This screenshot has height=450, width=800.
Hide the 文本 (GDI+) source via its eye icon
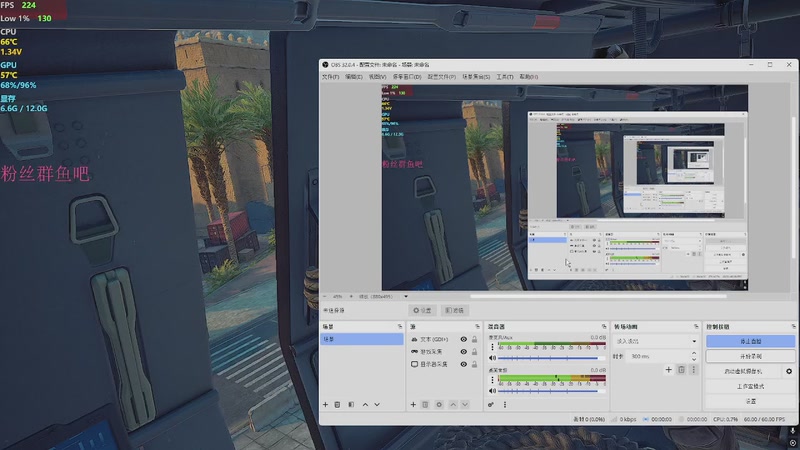[x=463, y=339]
